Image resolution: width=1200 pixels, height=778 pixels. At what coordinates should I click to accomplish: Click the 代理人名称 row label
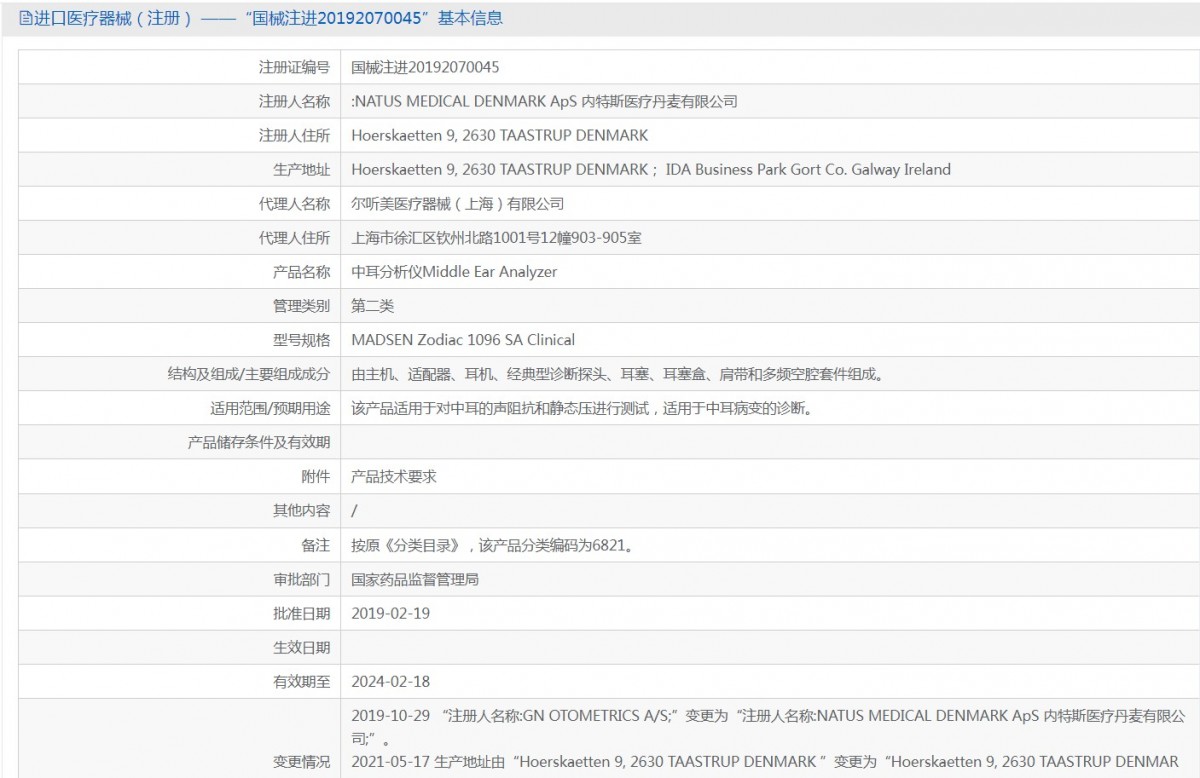pyautogui.click(x=294, y=203)
